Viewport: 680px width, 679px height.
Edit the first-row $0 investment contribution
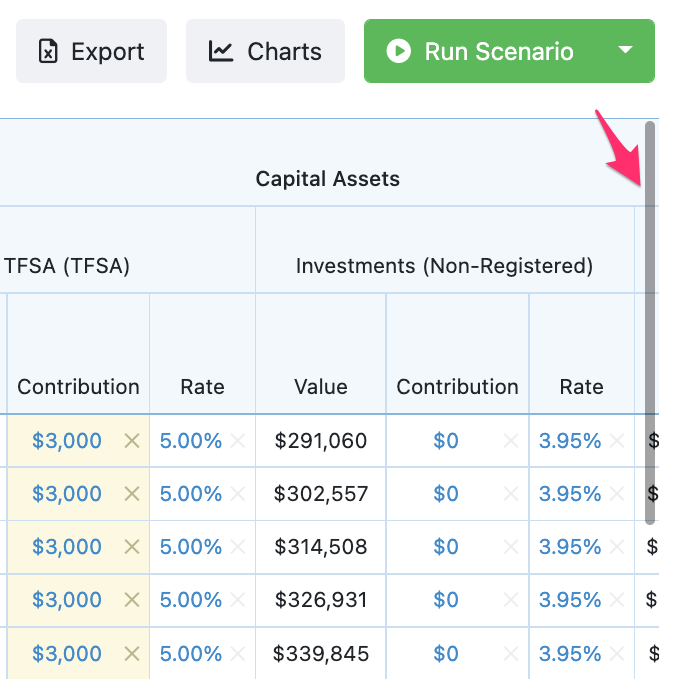pyautogui.click(x=446, y=441)
